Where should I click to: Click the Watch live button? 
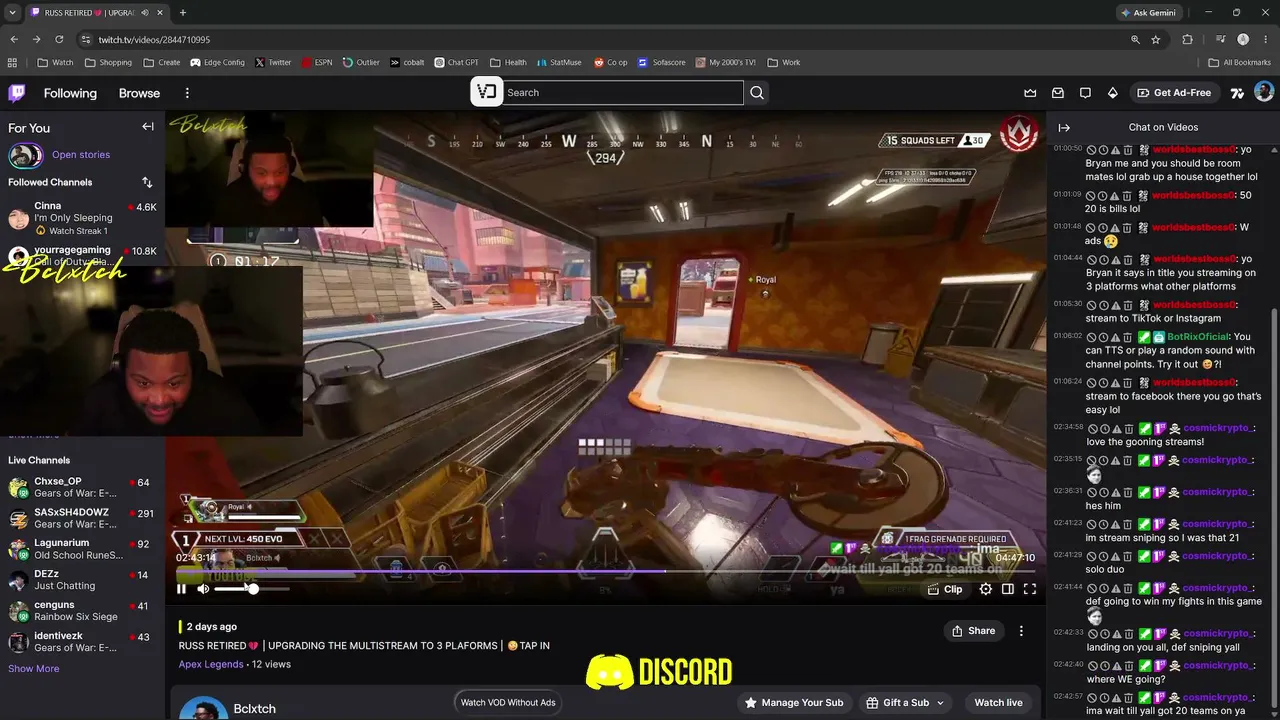(998, 703)
